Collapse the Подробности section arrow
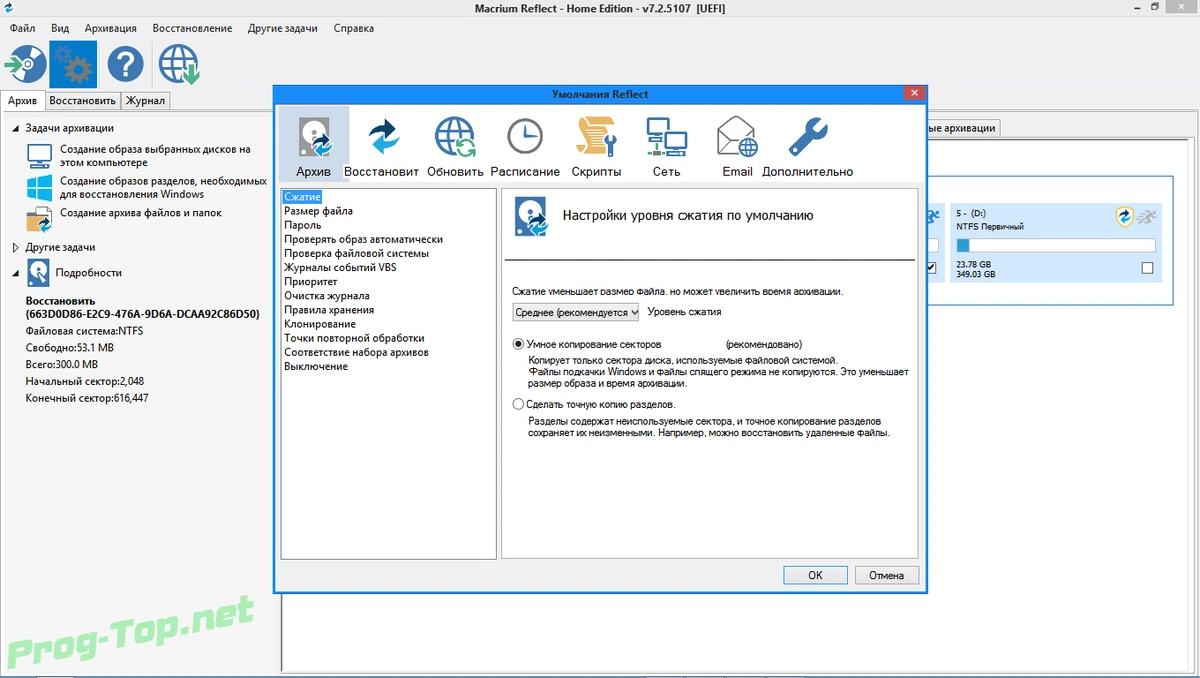Image resolution: width=1200 pixels, height=678 pixels. click(16, 272)
